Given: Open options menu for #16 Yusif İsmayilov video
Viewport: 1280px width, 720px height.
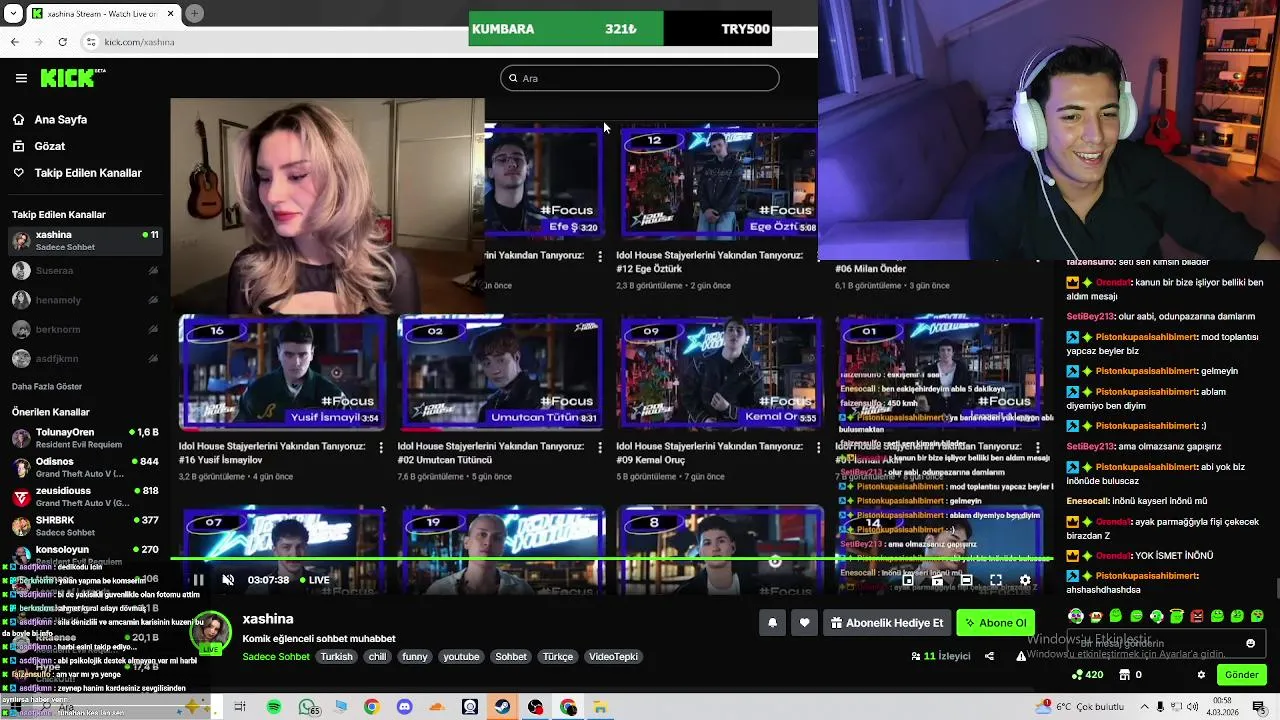Looking at the screenshot, I should point(381,448).
